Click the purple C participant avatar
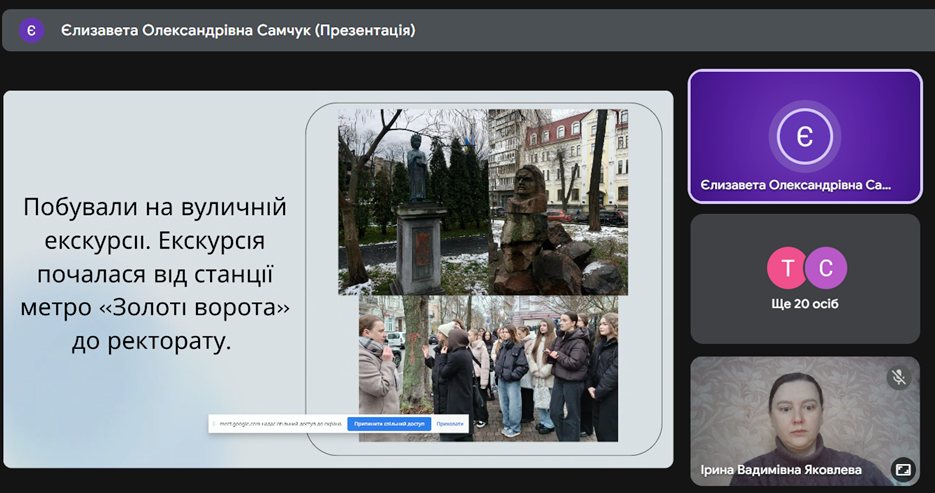The image size is (935, 493). pyautogui.click(x=826, y=268)
